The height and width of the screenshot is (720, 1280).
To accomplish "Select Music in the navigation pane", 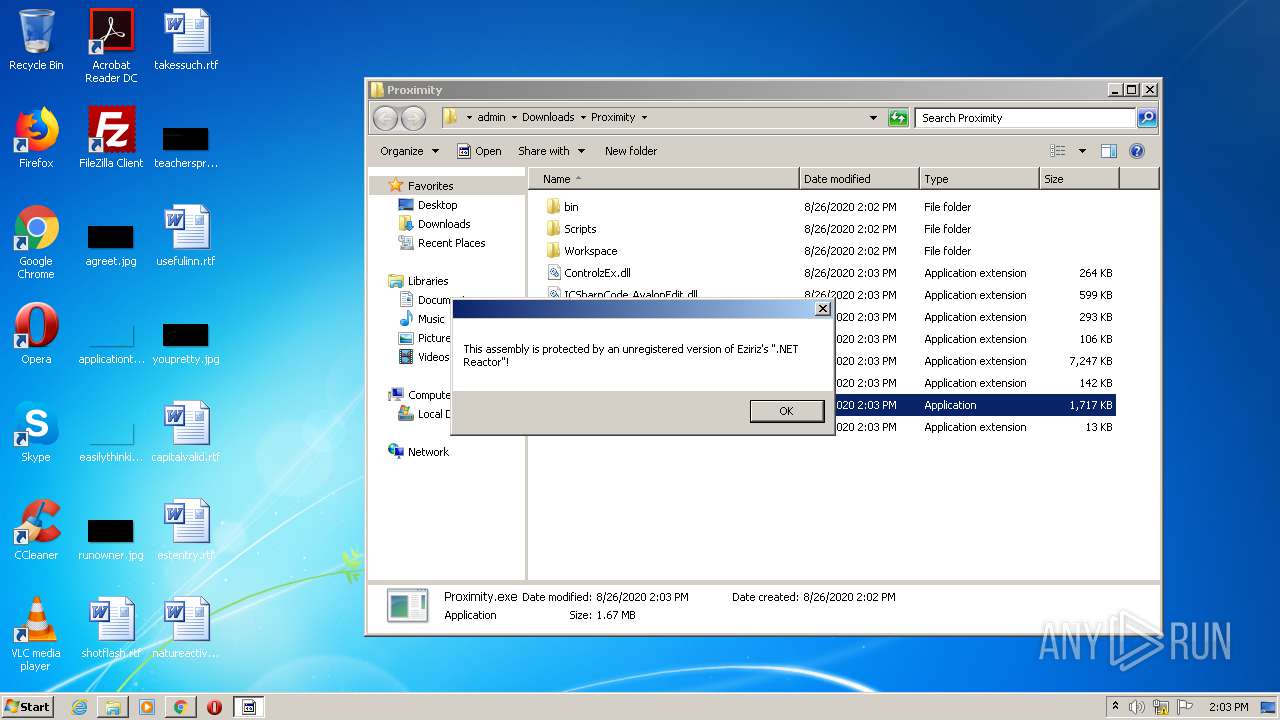I will (x=431, y=319).
